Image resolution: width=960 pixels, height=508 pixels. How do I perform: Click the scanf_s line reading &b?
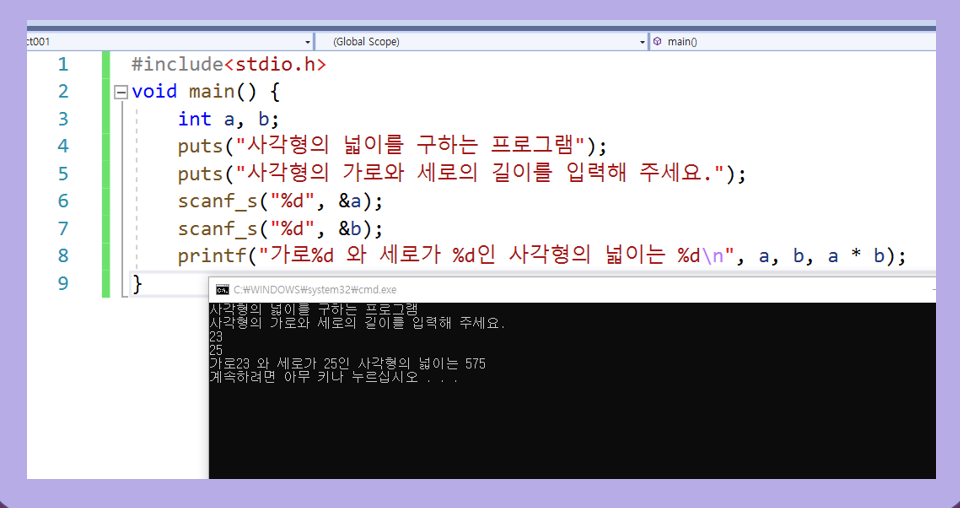[280, 228]
